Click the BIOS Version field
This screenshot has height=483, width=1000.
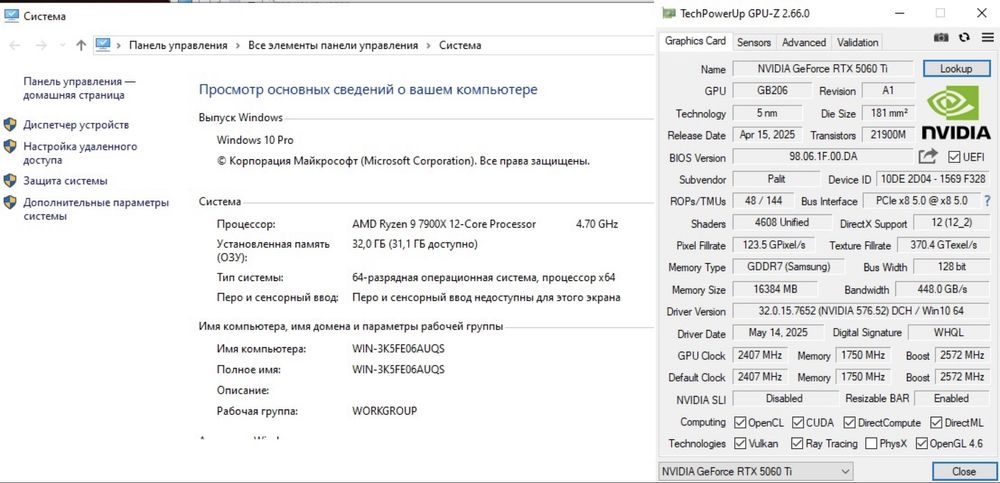click(823, 156)
